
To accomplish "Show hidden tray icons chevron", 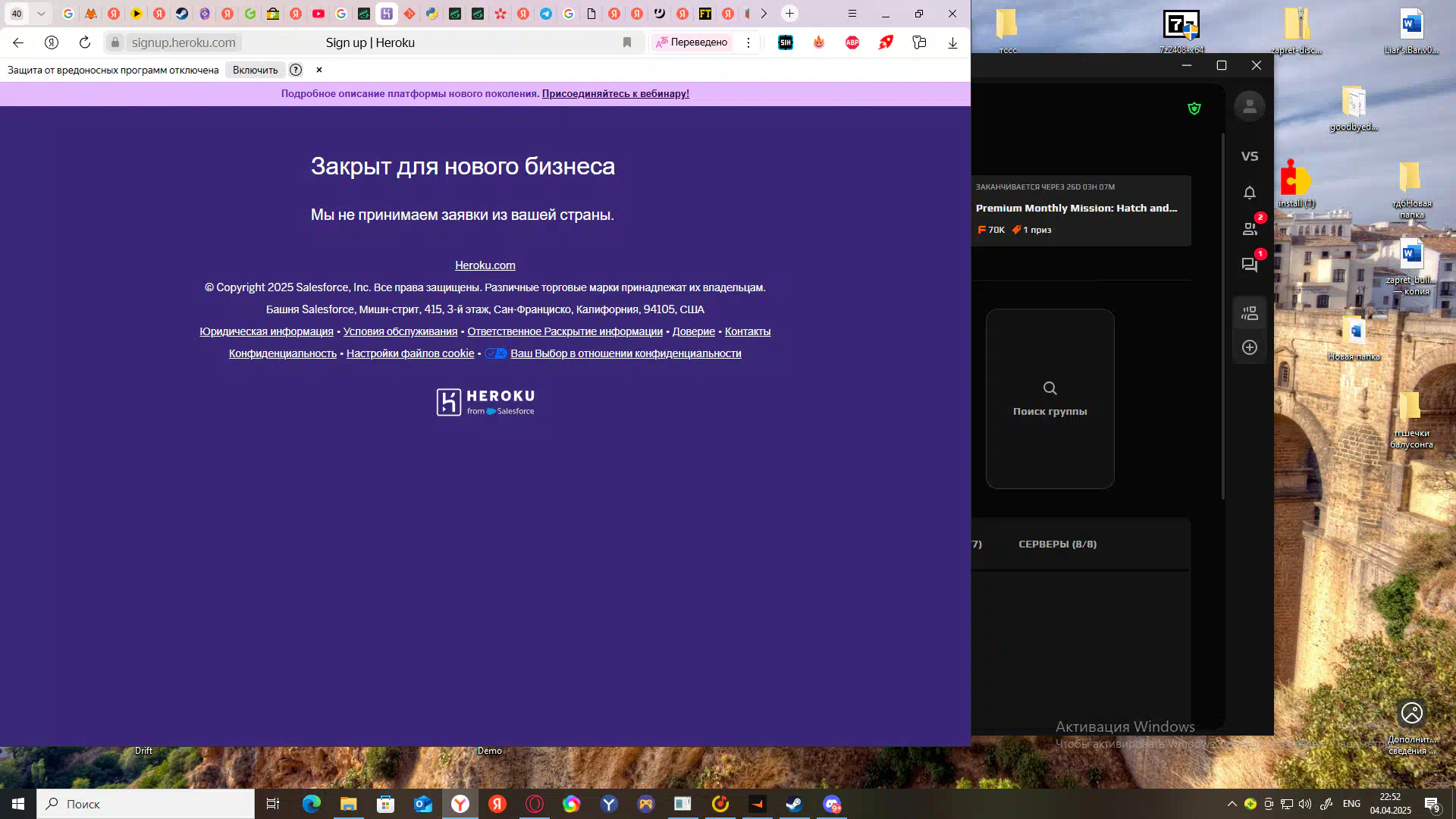I will (x=1232, y=804).
